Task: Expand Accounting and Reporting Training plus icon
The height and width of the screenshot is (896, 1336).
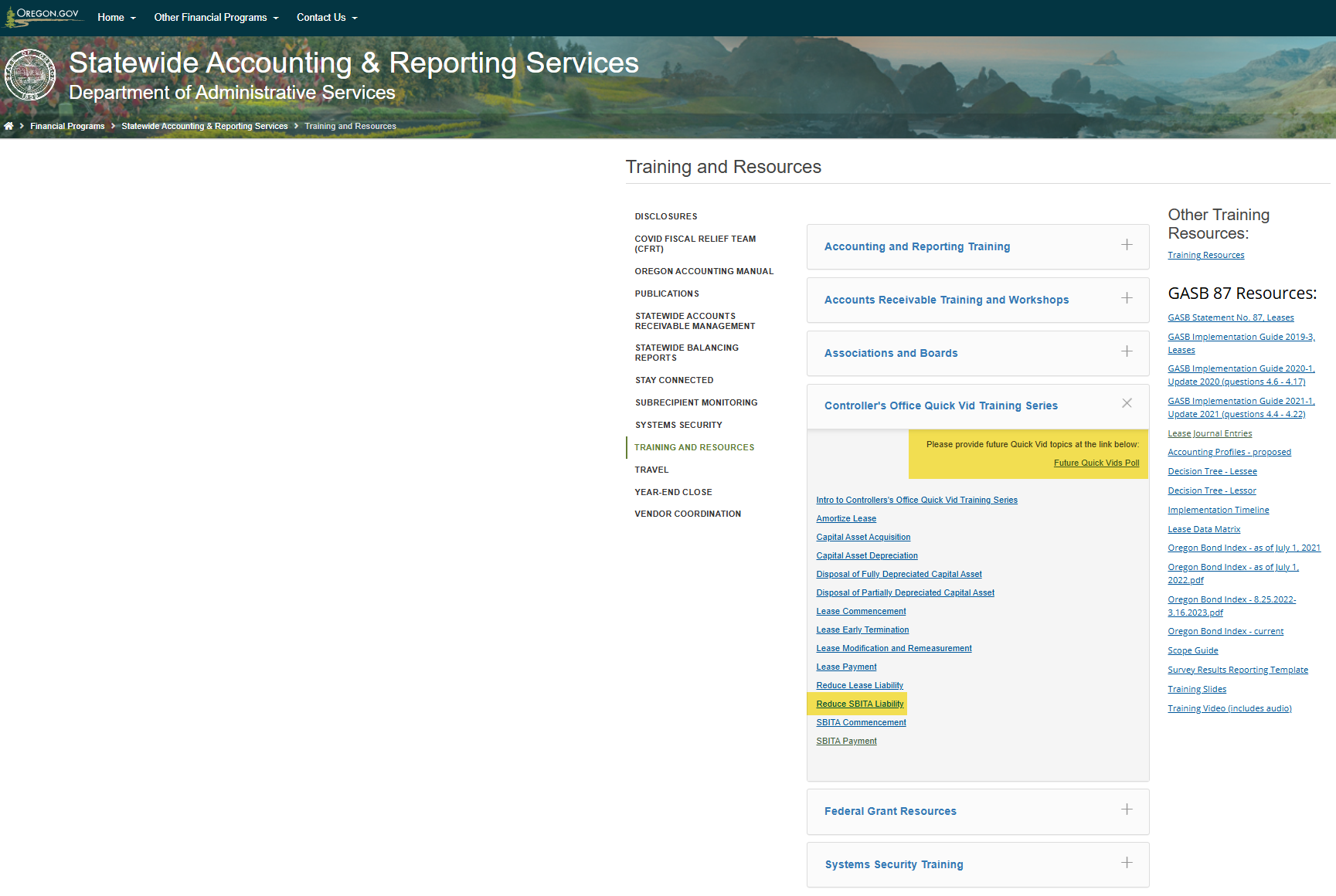Action: (x=1127, y=245)
